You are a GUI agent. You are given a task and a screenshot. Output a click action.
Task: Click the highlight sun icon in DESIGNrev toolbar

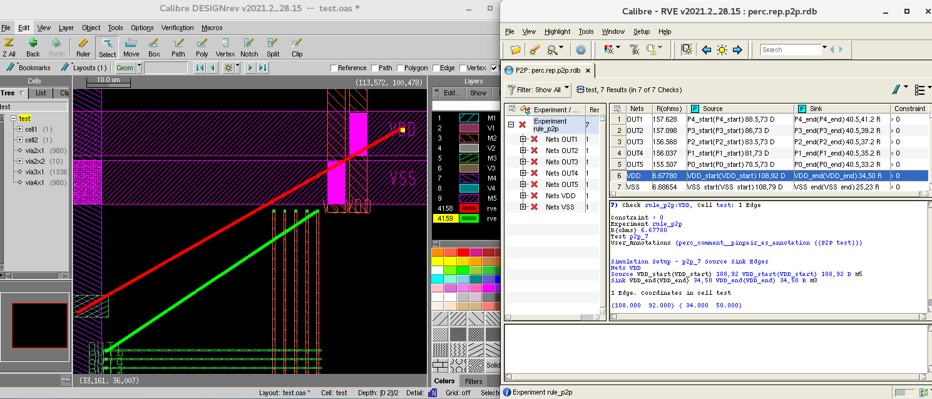(228, 68)
